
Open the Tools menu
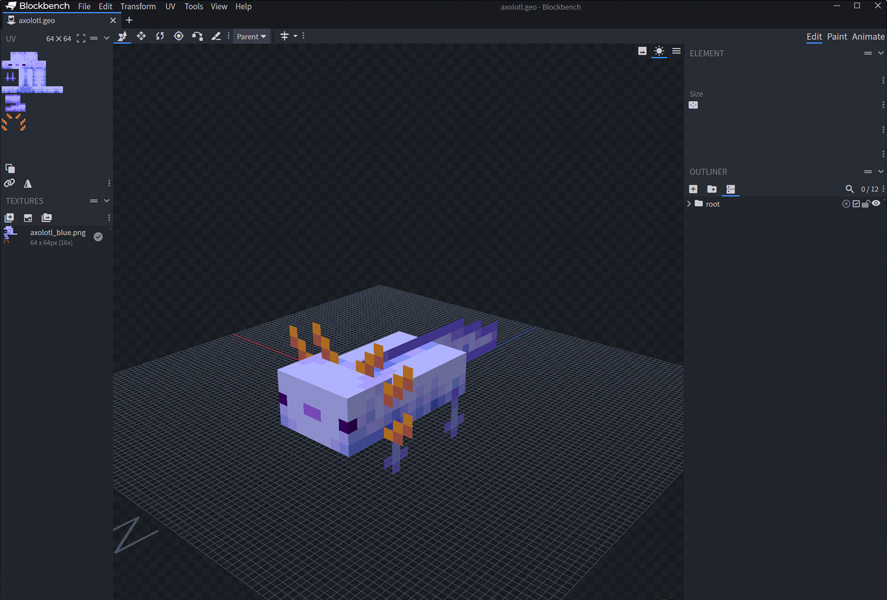[193, 6]
